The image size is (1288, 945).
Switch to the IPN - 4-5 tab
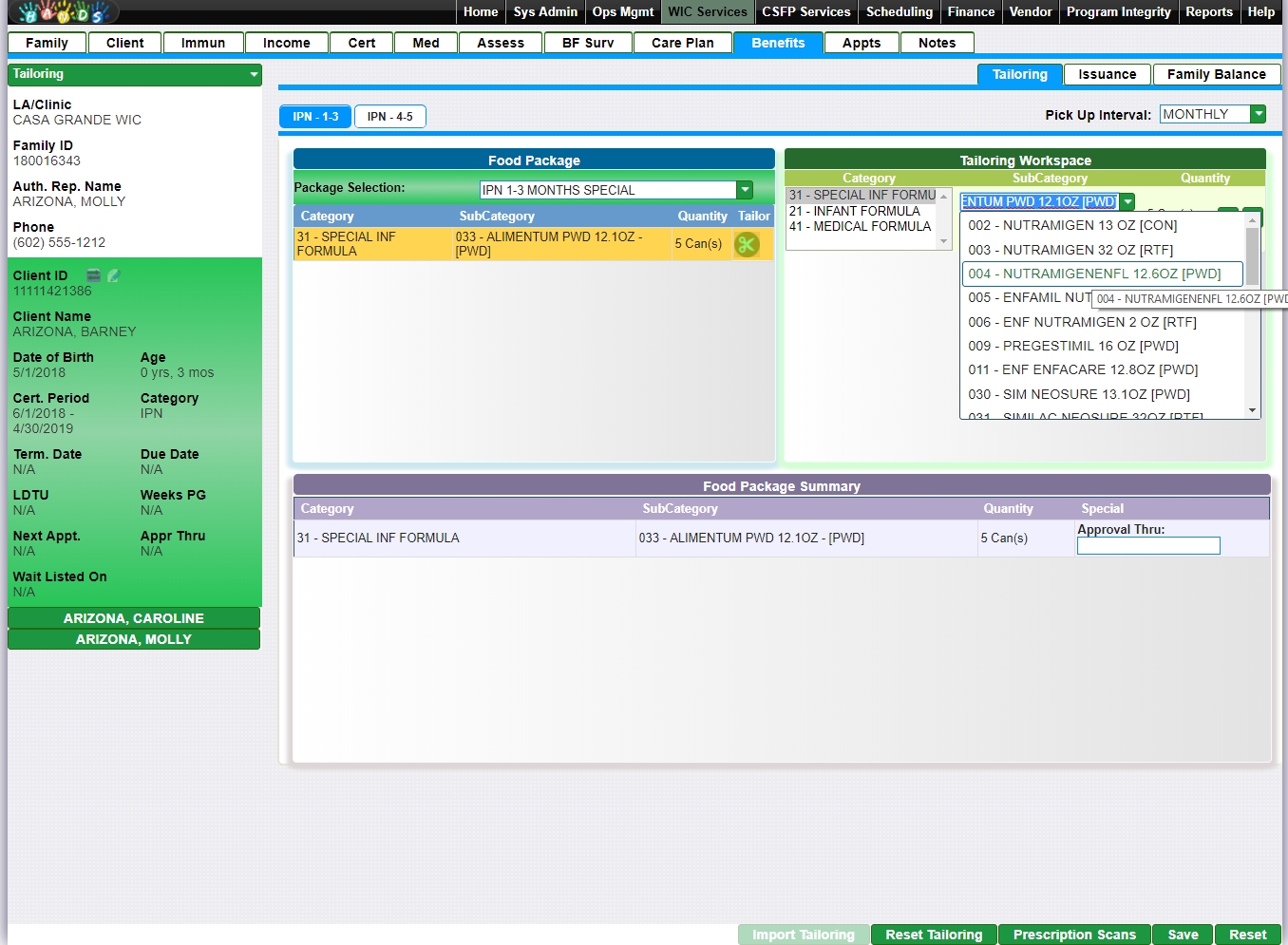coord(389,117)
